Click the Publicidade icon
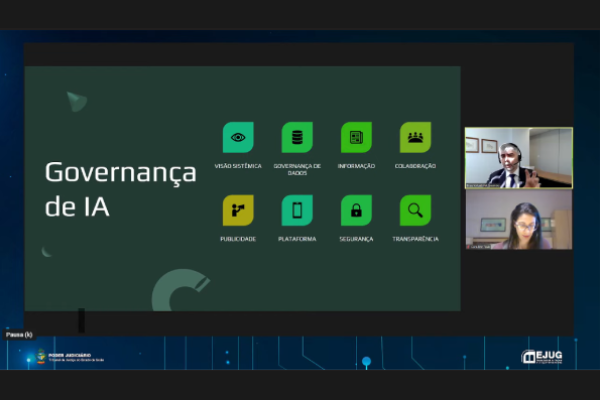 pos(238,210)
